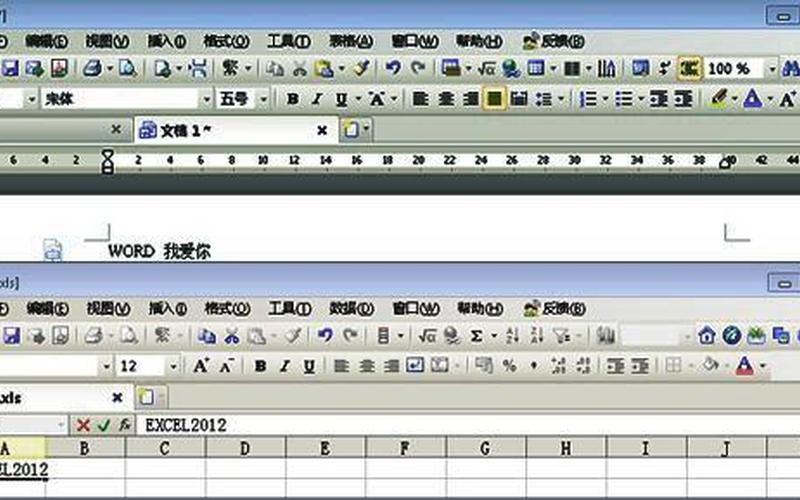Open the 格式(O) menu in the document window
The height and width of the screenshot is (500, 800).
(x=226, y=41)
